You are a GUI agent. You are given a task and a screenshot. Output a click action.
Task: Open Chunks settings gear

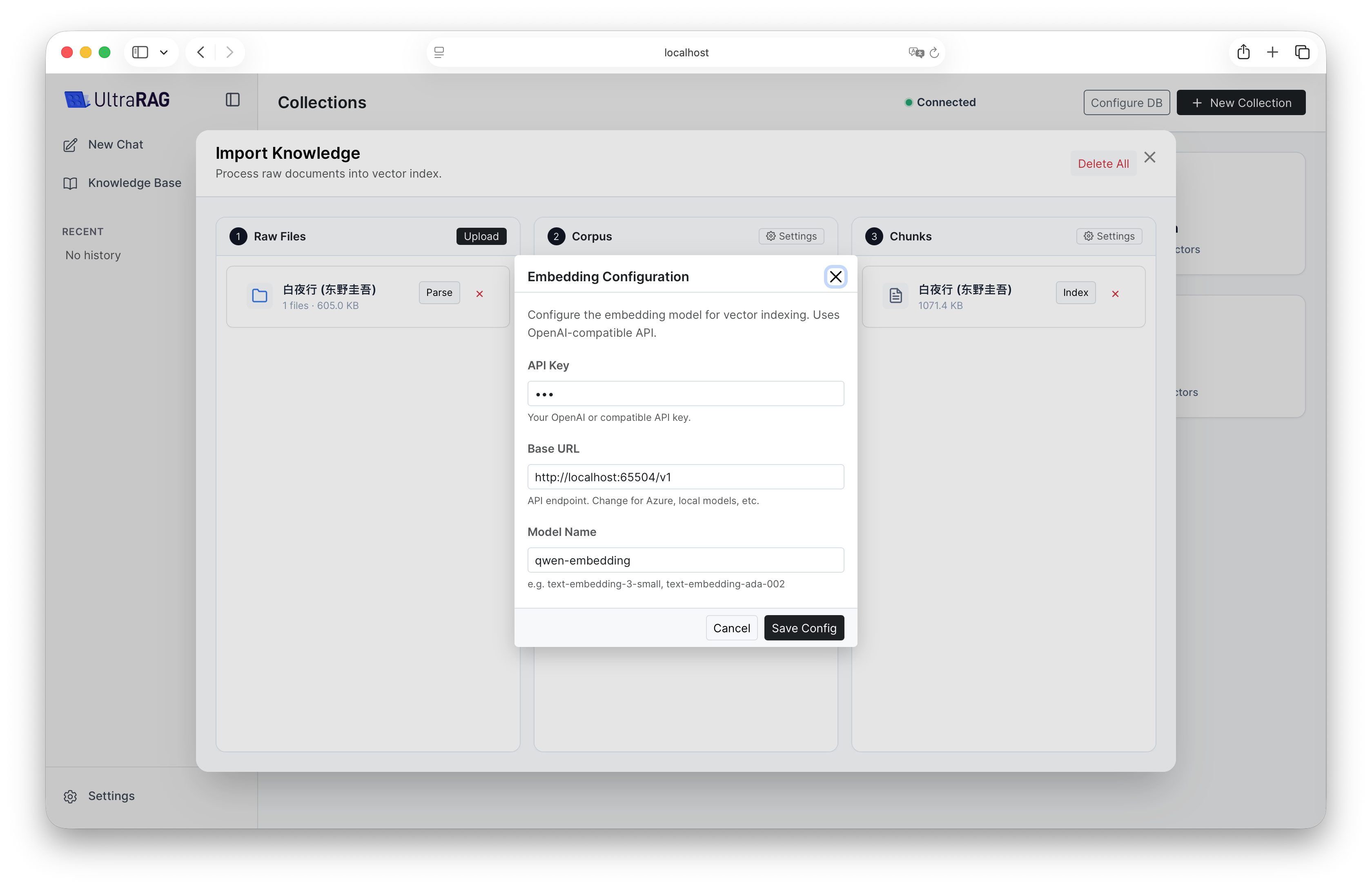(1109, 236)
